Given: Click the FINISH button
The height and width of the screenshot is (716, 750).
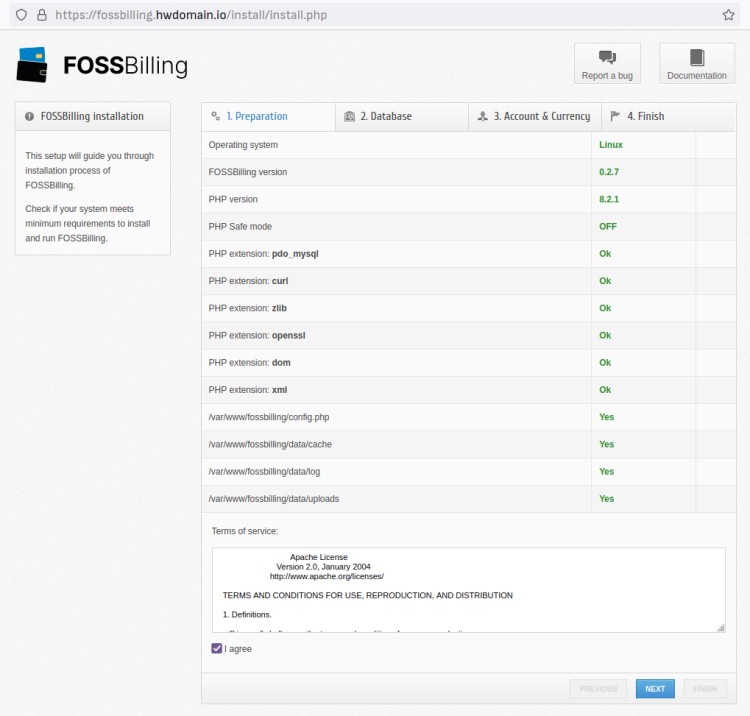Looking at the screenshot, I should point(705,689).
